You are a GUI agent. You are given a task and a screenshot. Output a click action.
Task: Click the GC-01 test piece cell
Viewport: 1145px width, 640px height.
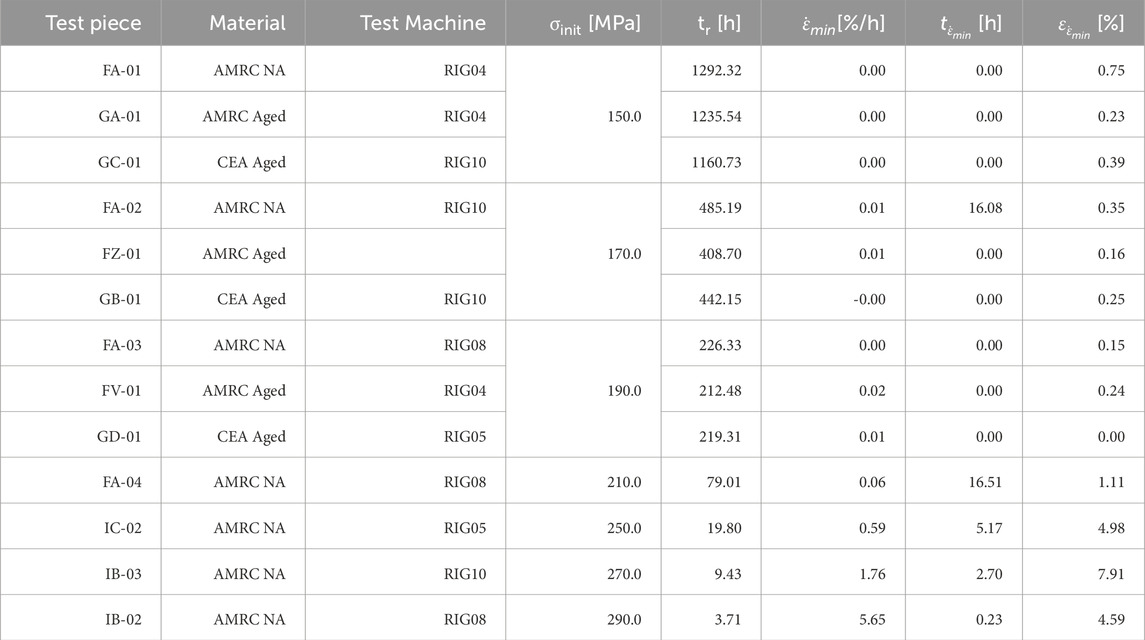tap(119, 162)
